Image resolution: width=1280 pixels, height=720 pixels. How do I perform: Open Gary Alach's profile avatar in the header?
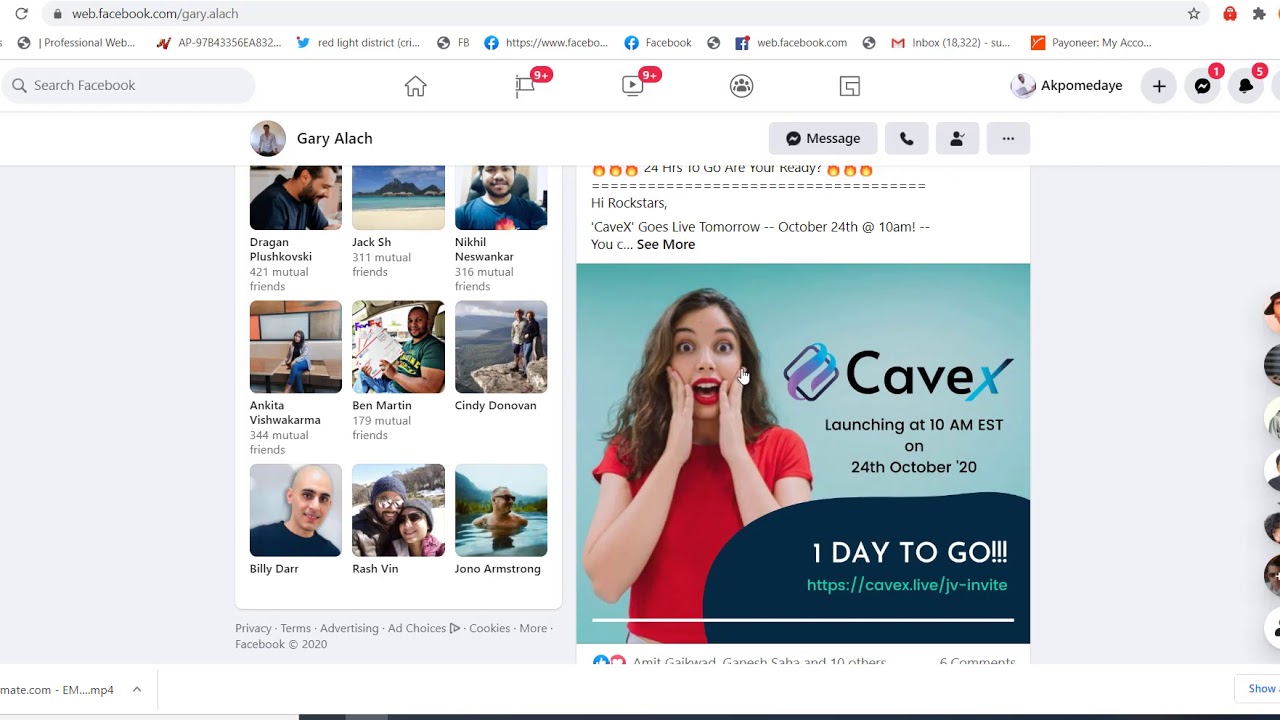tap(268, 139)
